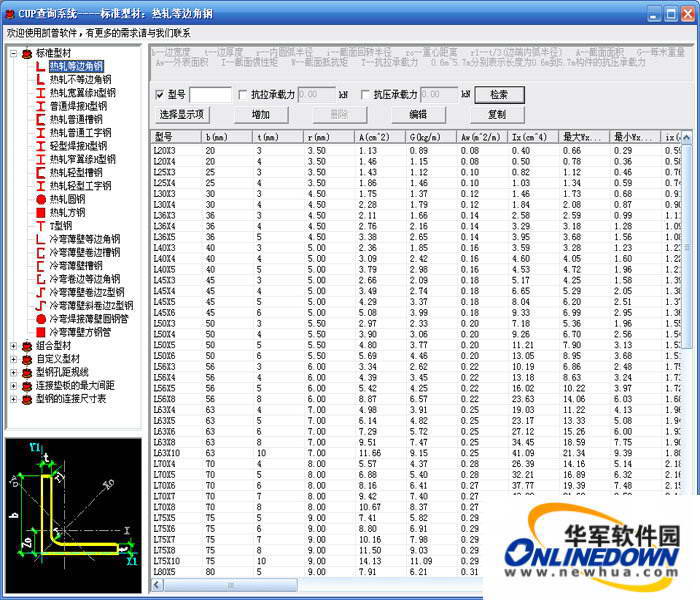The image size is (700, 600).
Task: Select table row L63X10
Action: 416,453
